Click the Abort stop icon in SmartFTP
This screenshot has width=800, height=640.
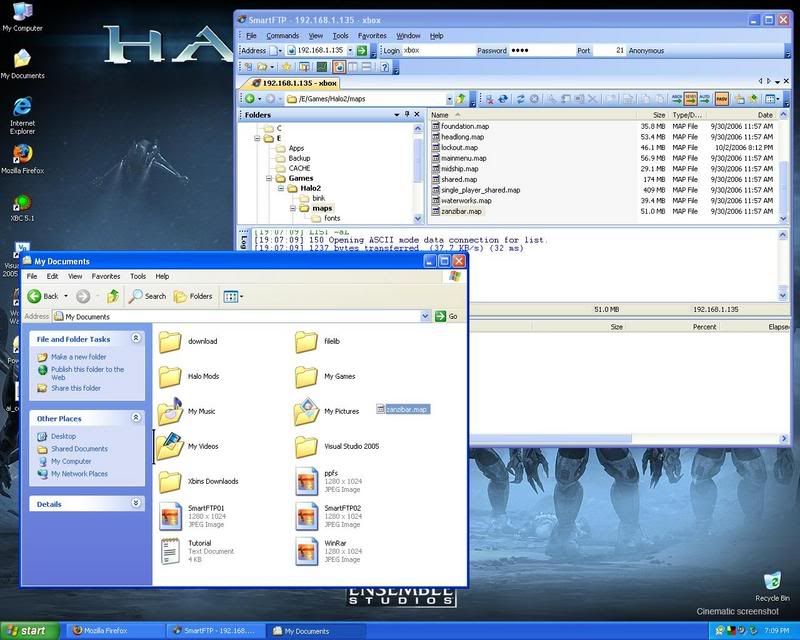click(x=534, y=99)
